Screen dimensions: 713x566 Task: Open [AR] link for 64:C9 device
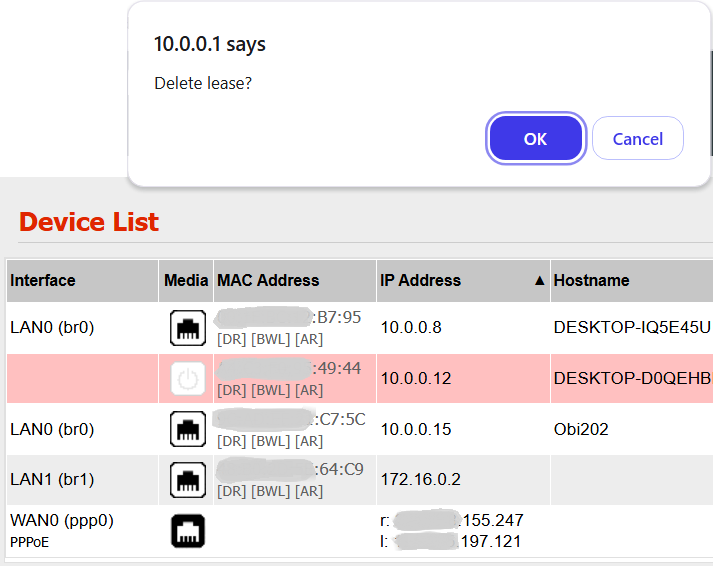click(x=309, y=491)
